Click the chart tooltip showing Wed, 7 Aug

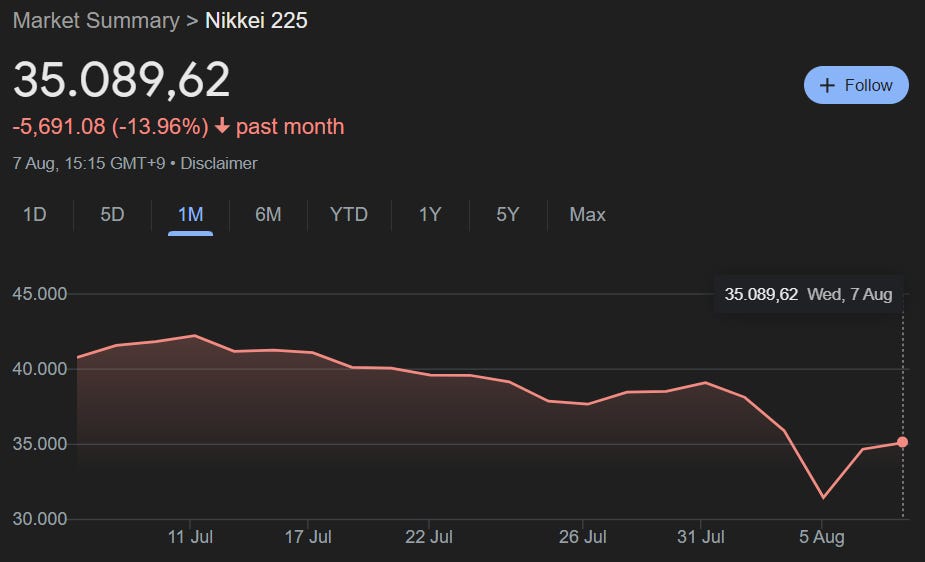[x=808, y=294]
